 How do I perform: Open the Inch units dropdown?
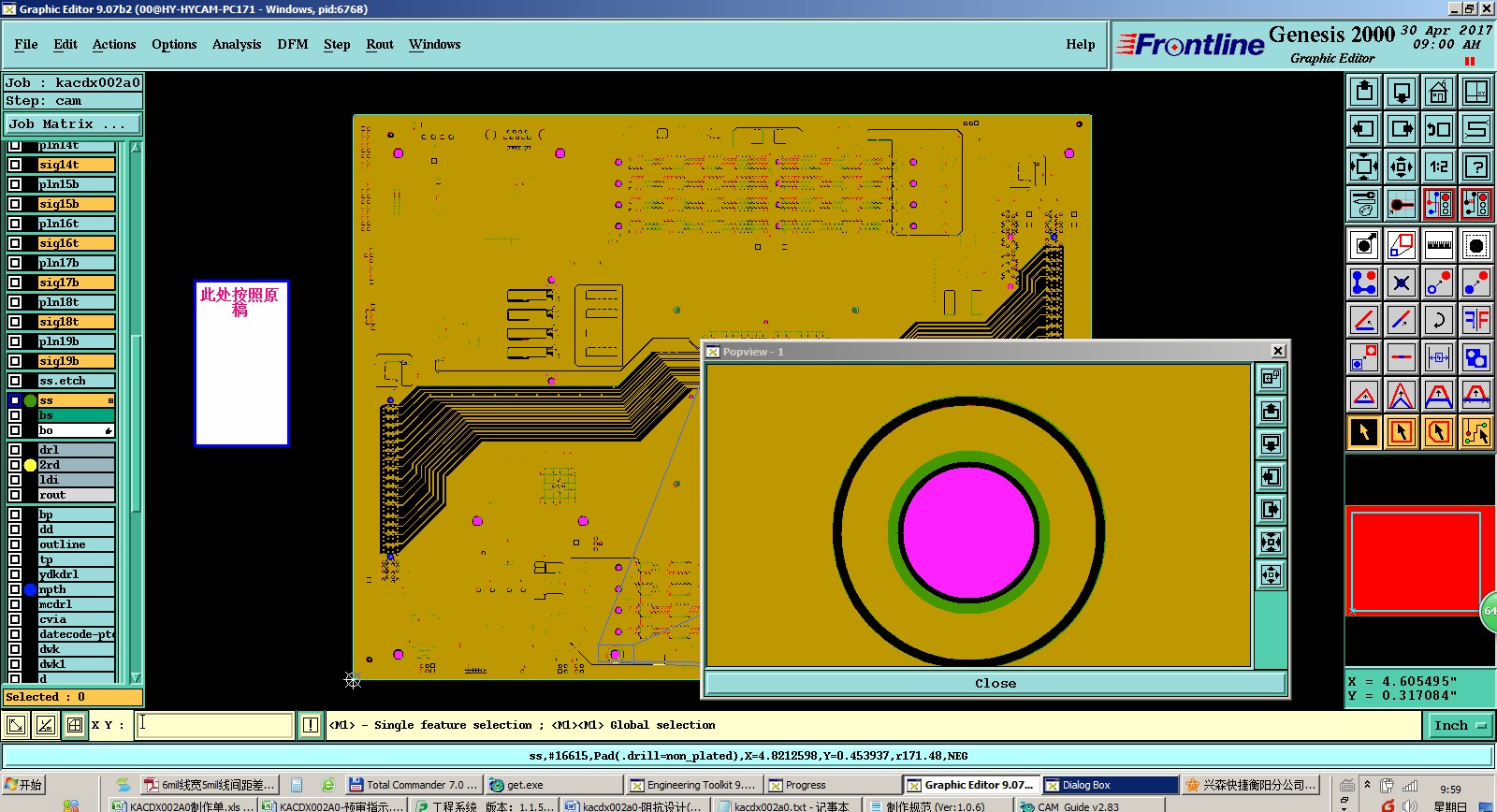click(x=1460, y=725)
